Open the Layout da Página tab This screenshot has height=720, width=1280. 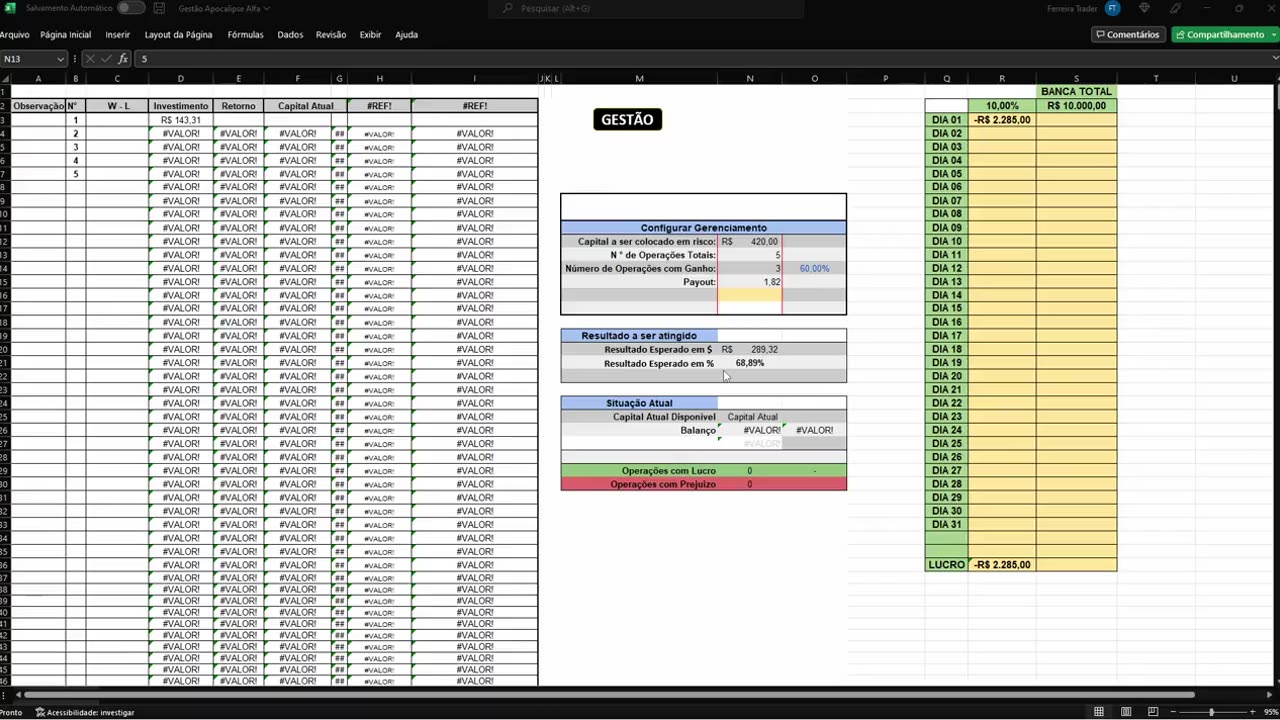click(178, 34)
